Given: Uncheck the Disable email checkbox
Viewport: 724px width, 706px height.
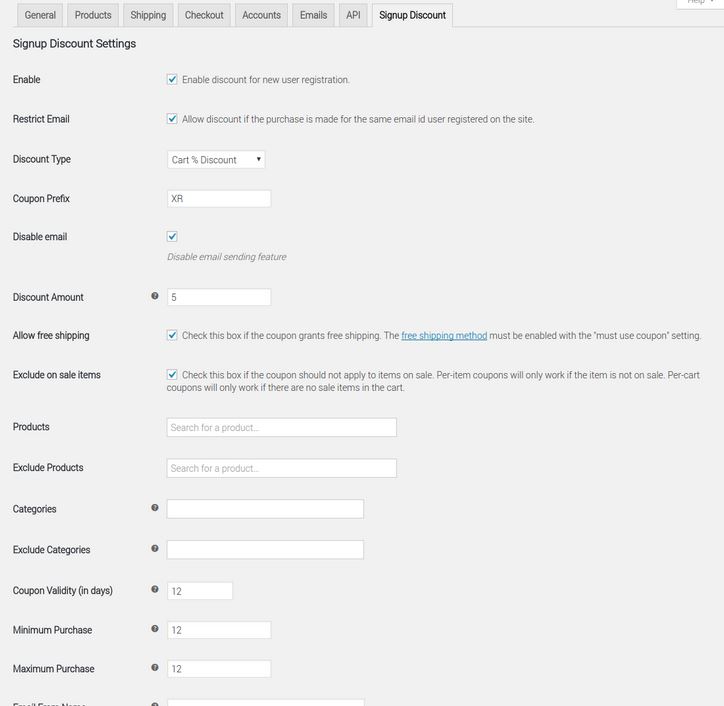Looking at the screenshot, I should click(x=172, y=236).
